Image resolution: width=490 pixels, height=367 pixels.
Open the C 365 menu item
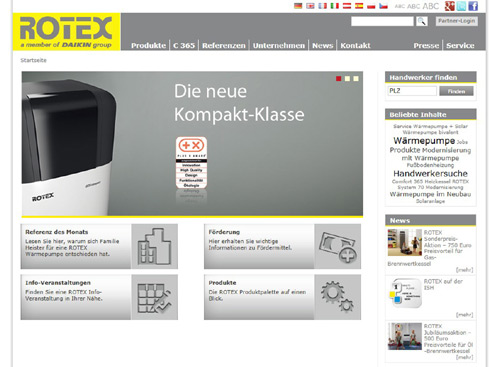[184, 45]
